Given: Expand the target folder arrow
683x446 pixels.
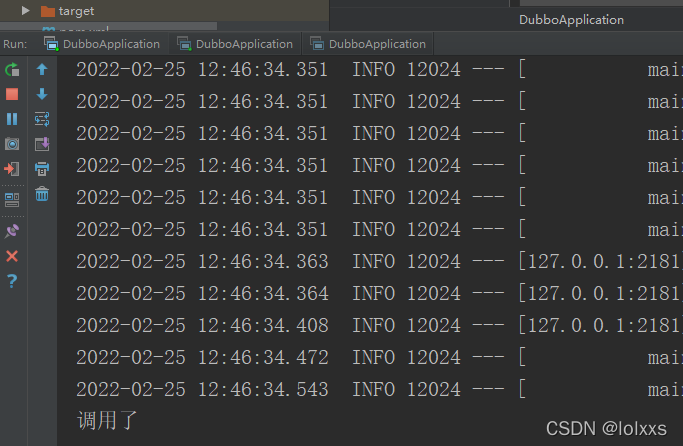Looking at the screenshot, I should coord(25,10).
